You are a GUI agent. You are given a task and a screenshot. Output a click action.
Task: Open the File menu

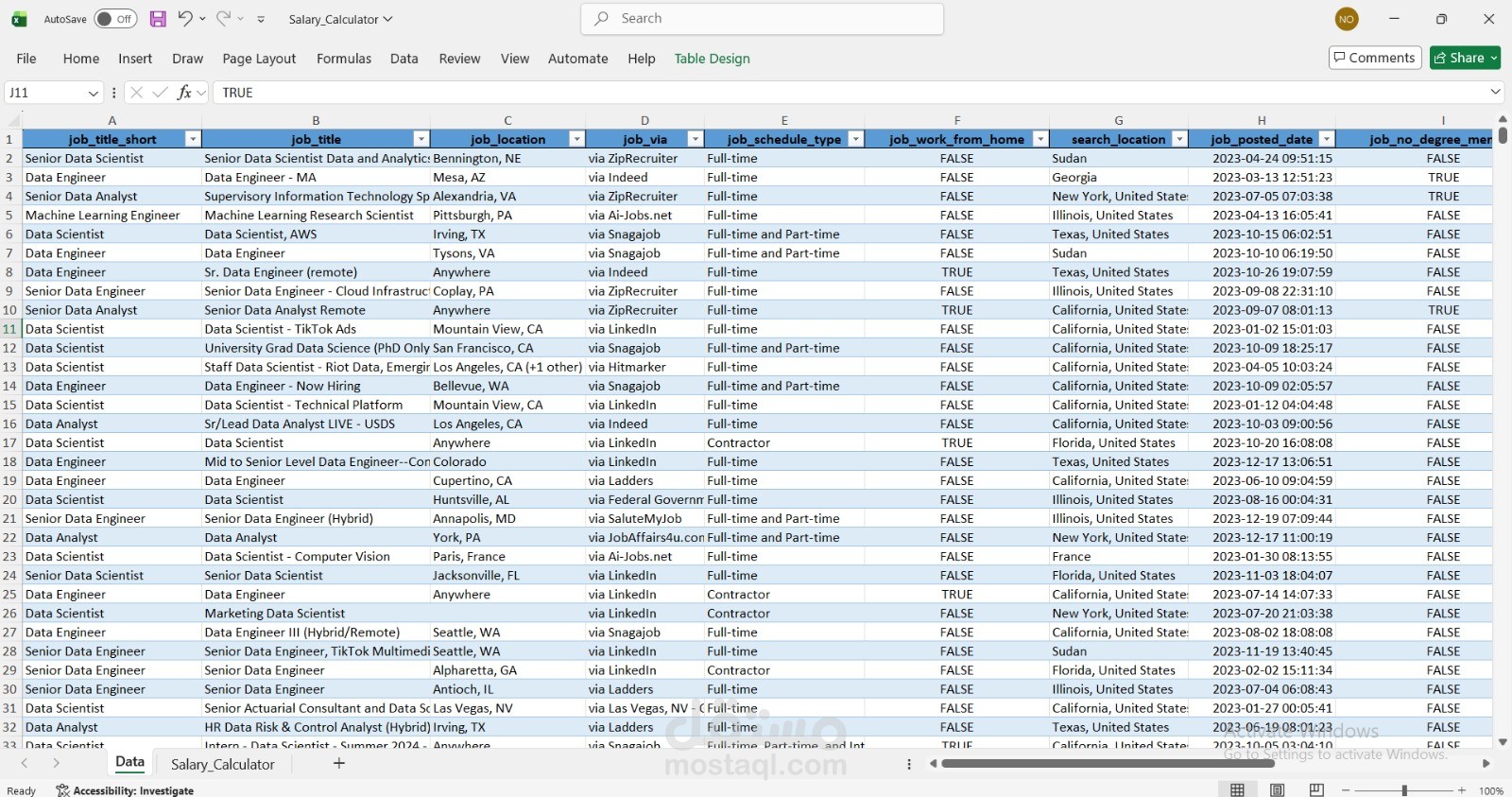pos(26,59)
